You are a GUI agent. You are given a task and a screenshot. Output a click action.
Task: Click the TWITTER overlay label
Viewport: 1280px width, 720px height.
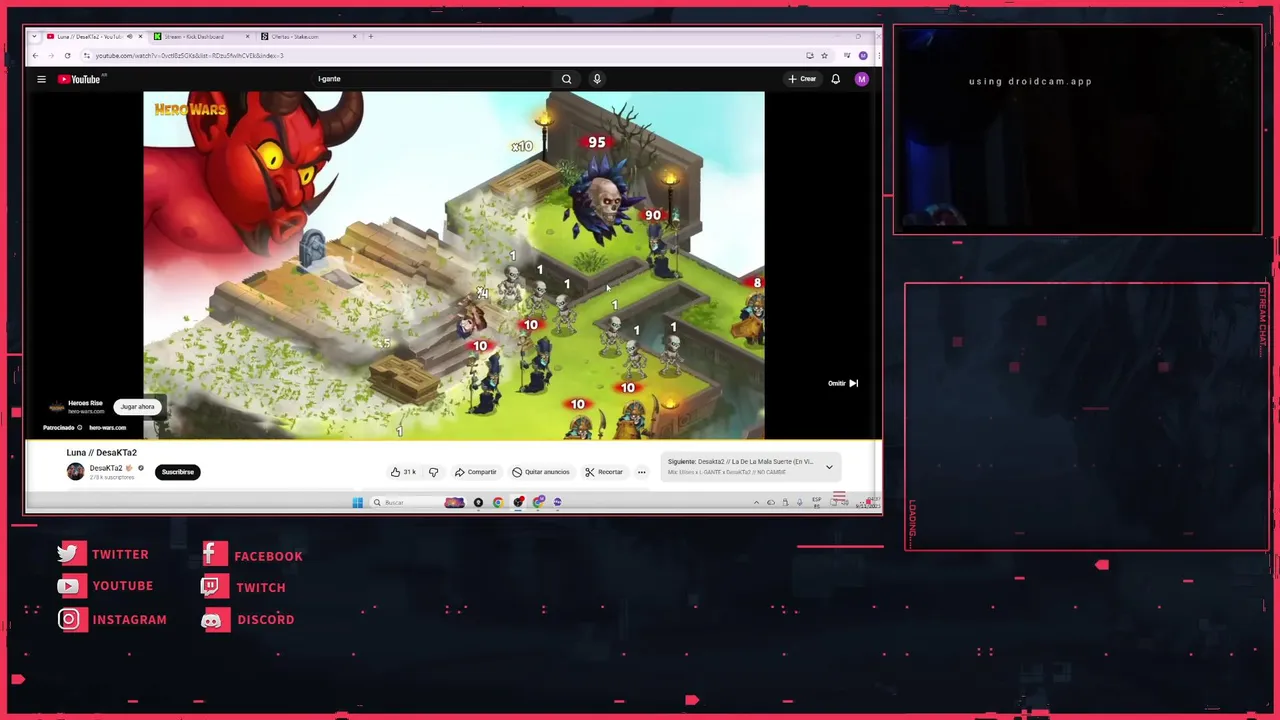(120, 554)
